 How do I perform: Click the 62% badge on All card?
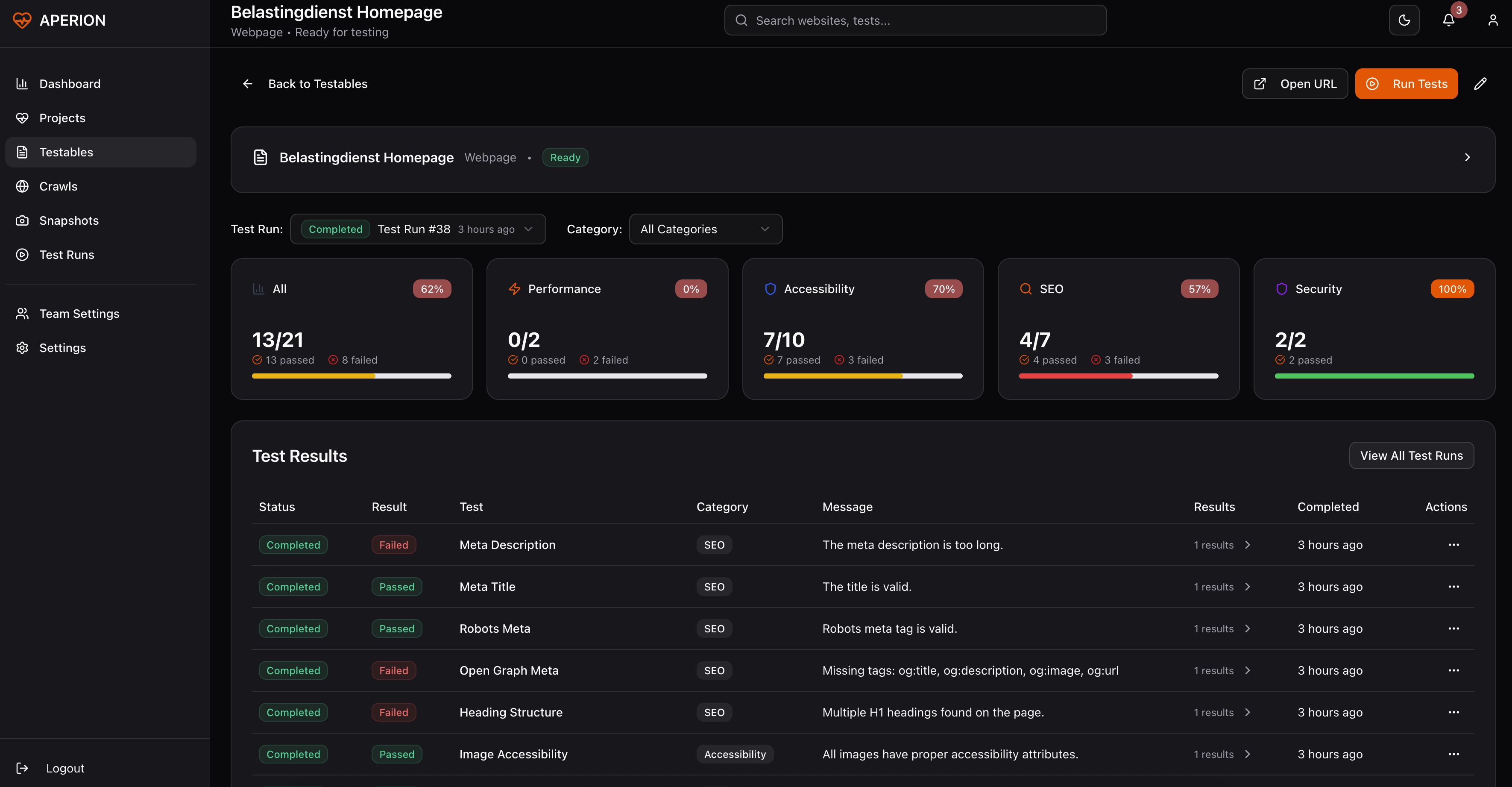[431, 288]
